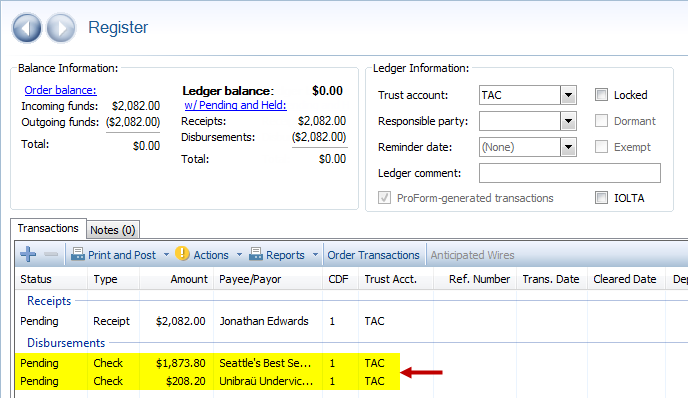
Task: Sort by the Cleared Date column header
Action: [625, 279]
